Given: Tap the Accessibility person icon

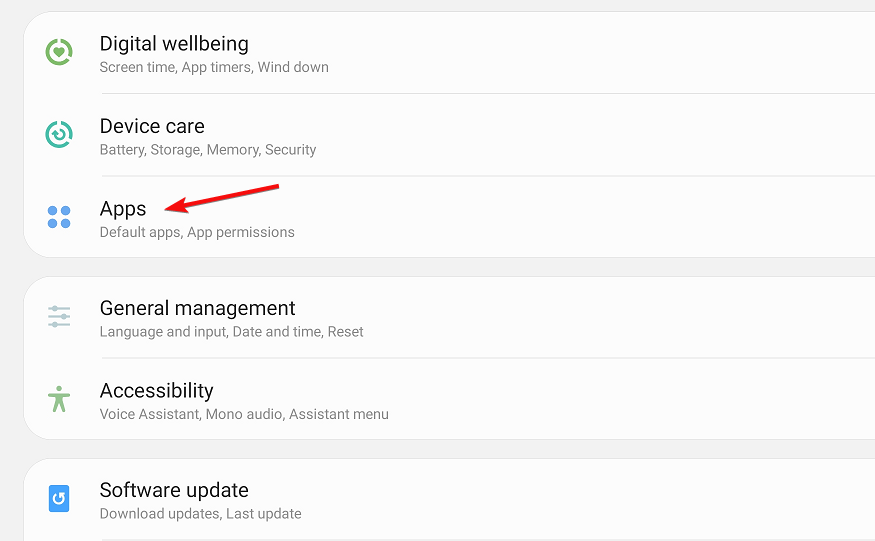Looking at the screenshot, I should click(59, 399).
